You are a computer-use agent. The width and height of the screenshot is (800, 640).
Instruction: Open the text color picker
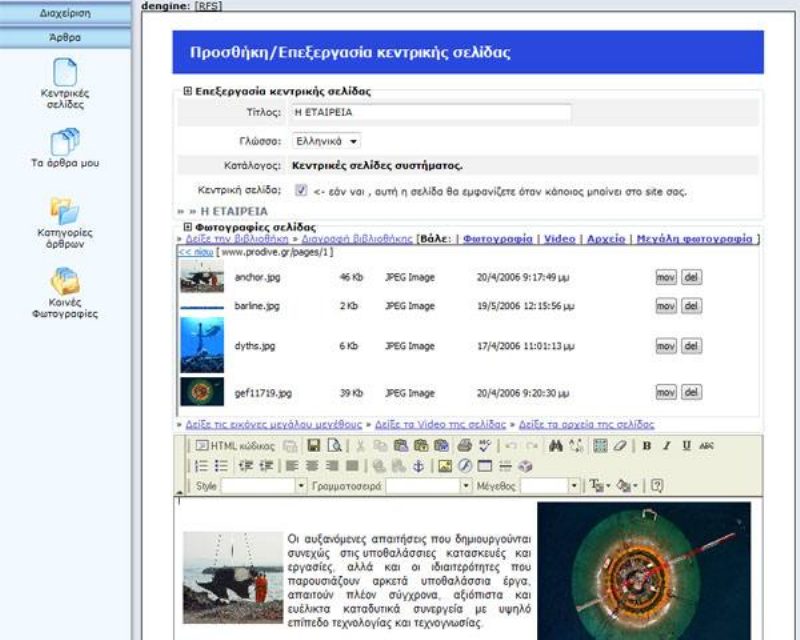pos(599,485)
